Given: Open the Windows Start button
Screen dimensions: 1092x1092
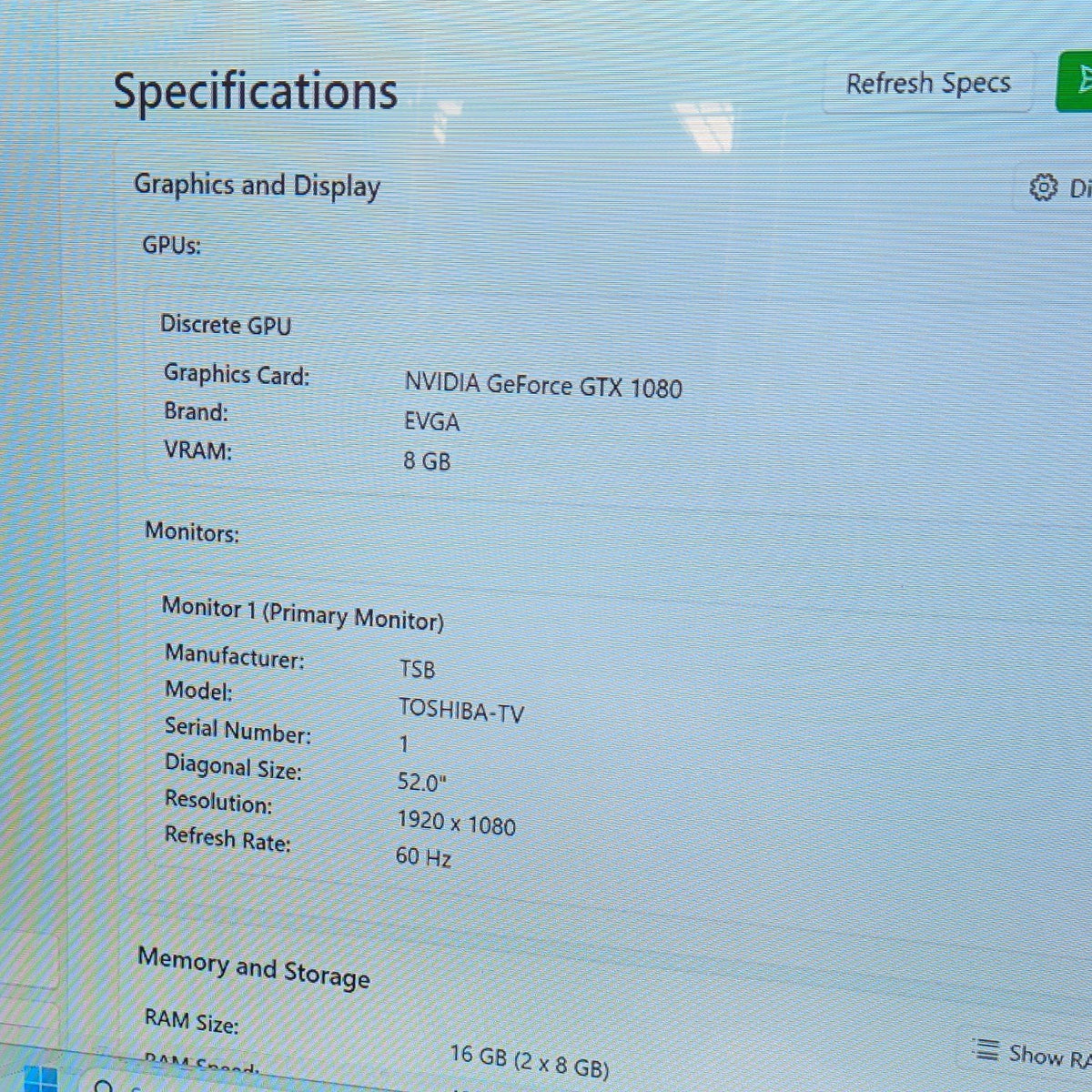Looking at the screenshot, I should [x=40, y=1079].
